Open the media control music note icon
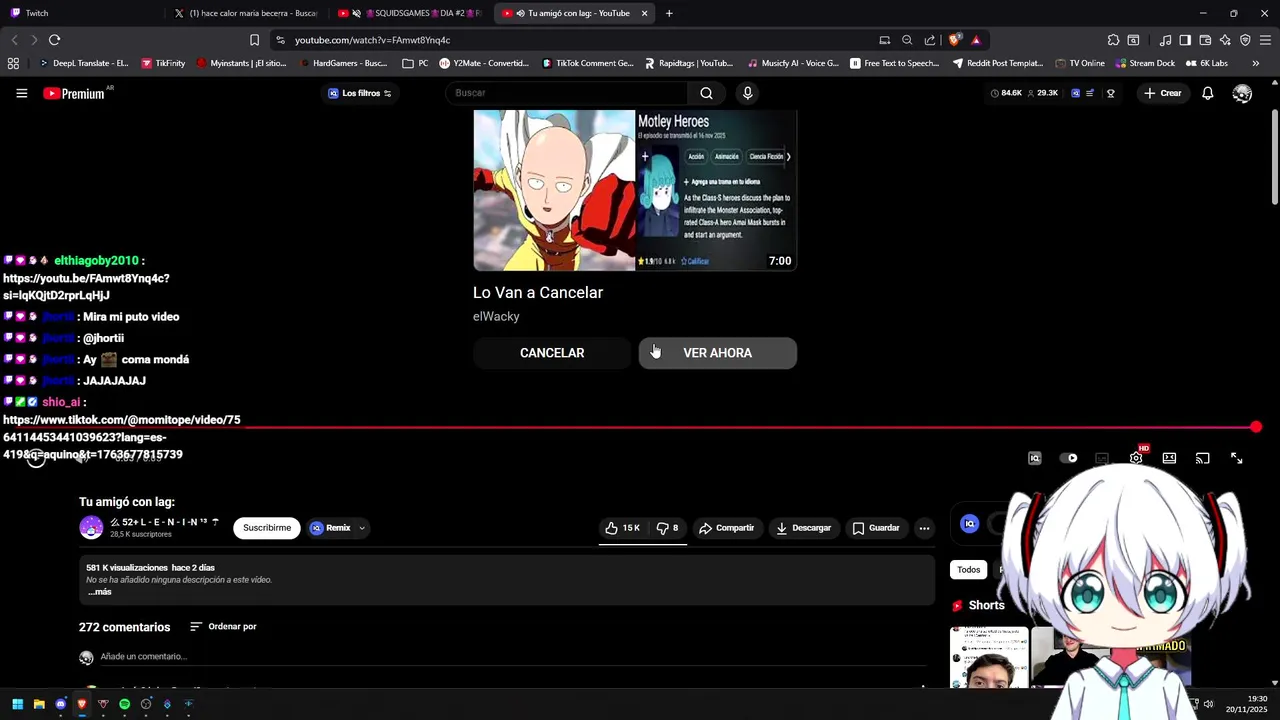1280x720 pixels. click(1165, 40)
